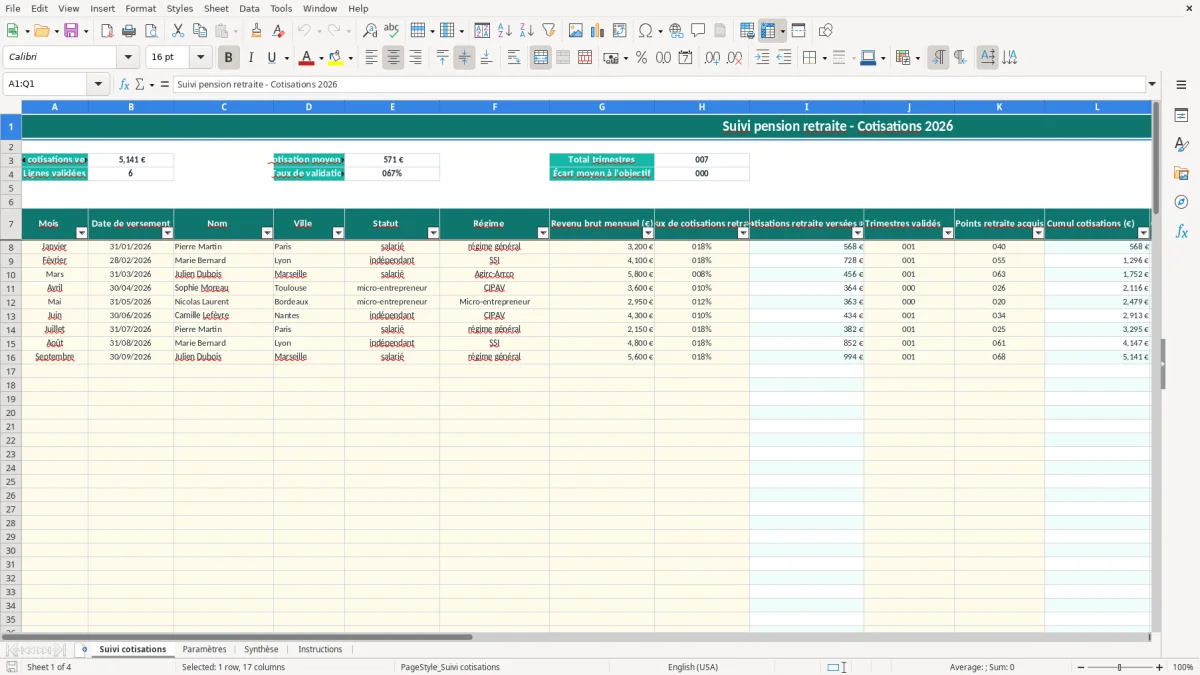Open filter dropdown on Régime column
1200x675 pixels.
point(543,233)
